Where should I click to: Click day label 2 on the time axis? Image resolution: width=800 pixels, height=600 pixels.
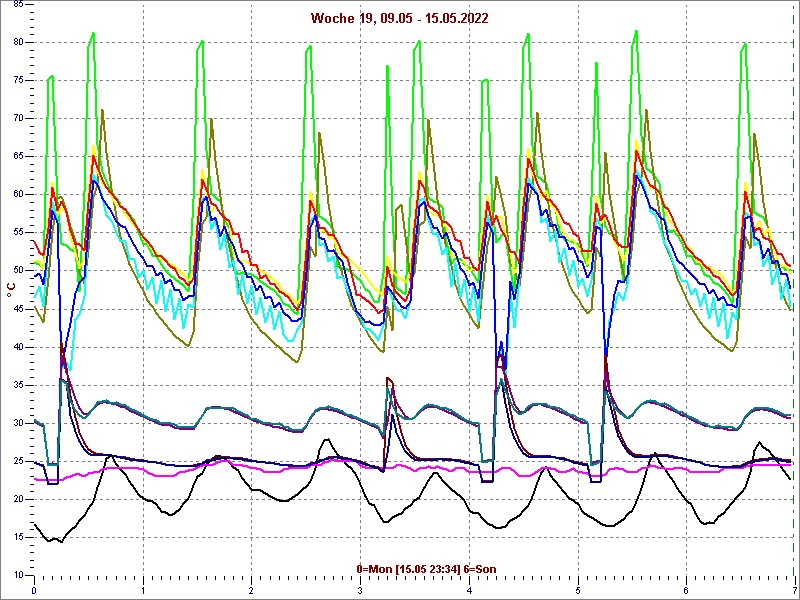(252, 592)
